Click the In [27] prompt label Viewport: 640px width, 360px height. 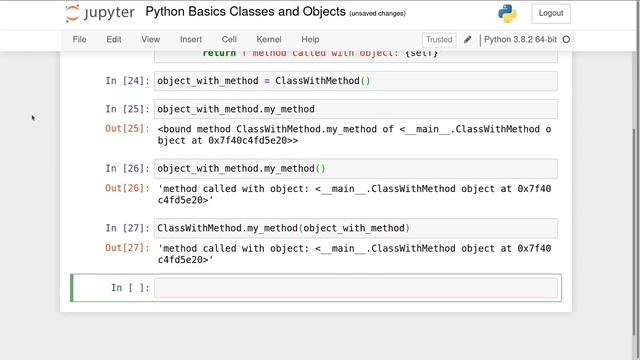coord(127,228)
